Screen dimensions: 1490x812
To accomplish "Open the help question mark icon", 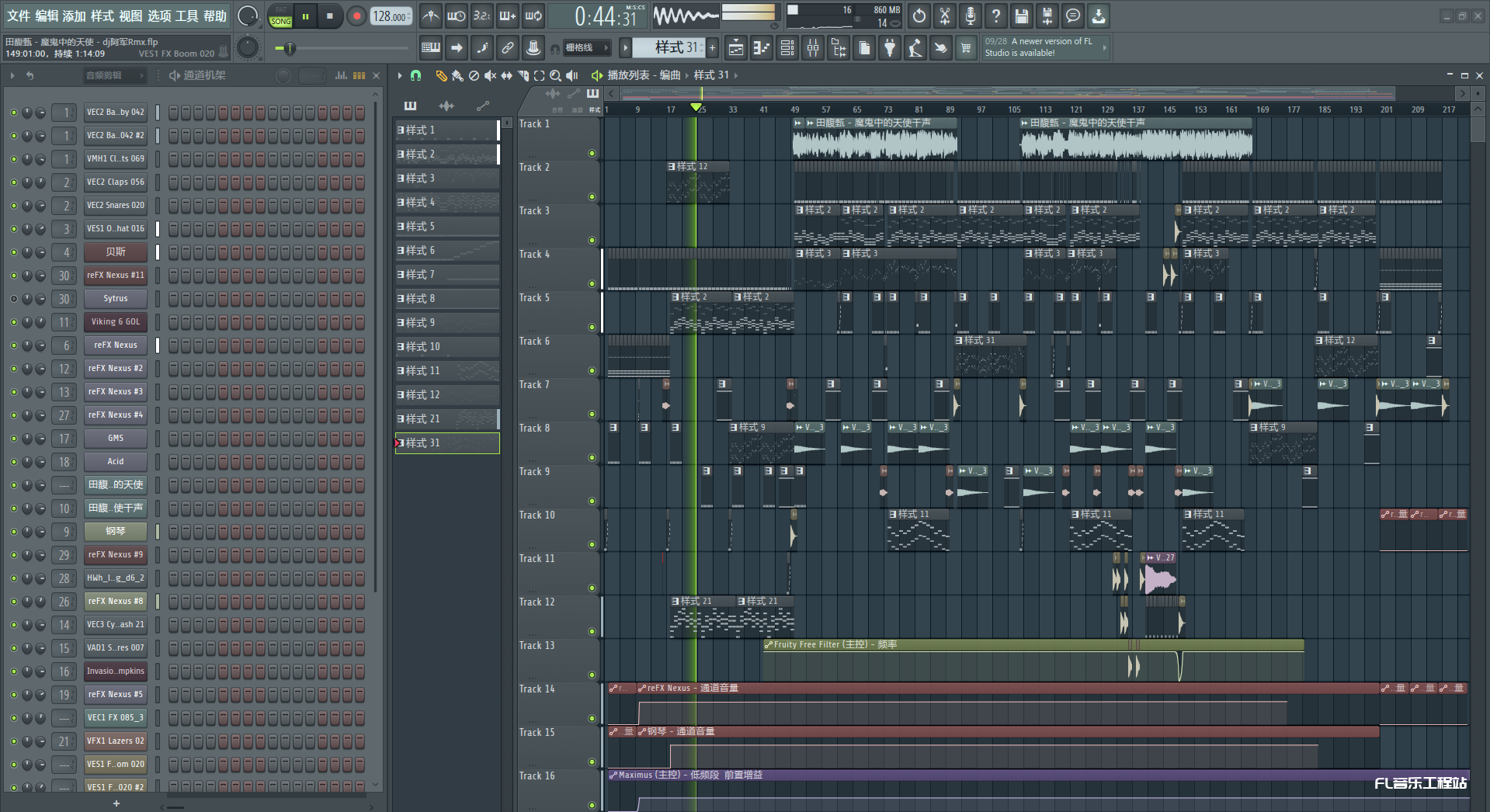I will [x=995, y=16].
